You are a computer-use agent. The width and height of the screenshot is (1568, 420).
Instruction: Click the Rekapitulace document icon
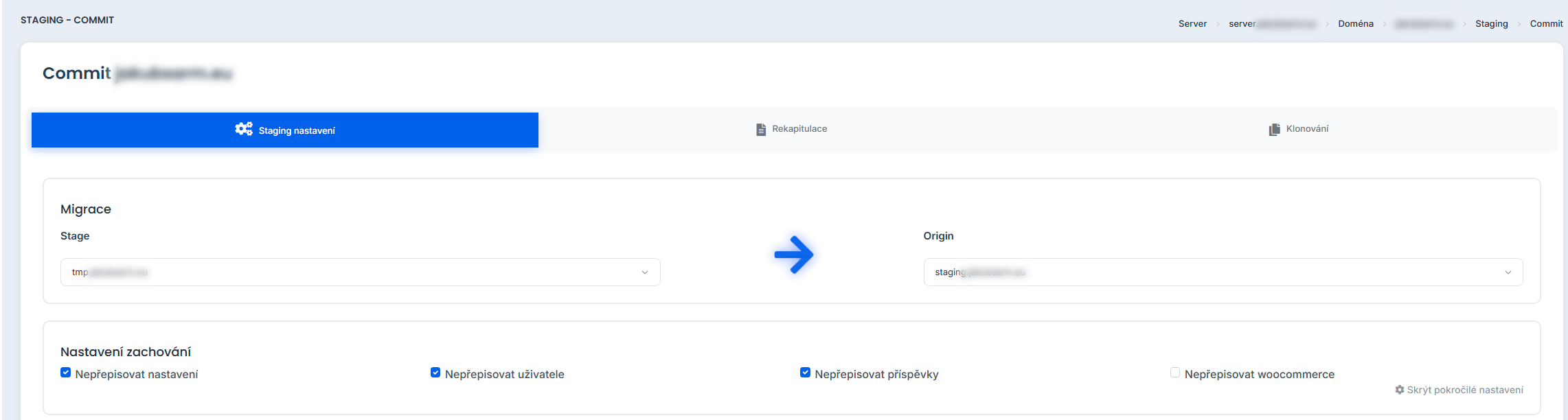tap(760, 130)
